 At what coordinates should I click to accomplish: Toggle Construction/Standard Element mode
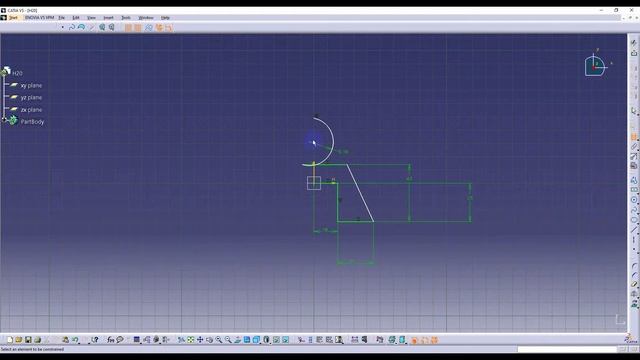point(149,27)
